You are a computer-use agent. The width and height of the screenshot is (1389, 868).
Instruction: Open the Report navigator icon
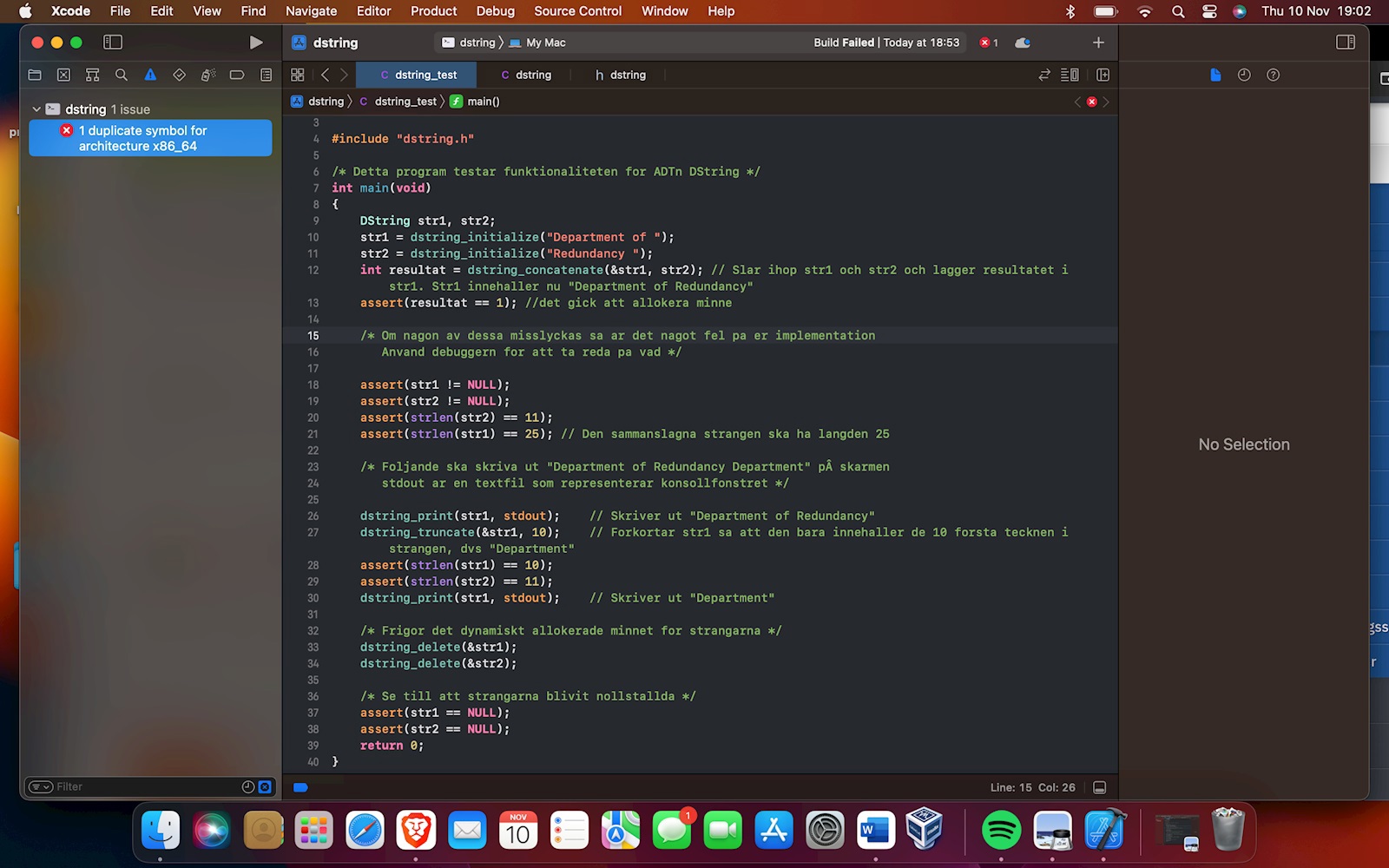click(266, 76)
